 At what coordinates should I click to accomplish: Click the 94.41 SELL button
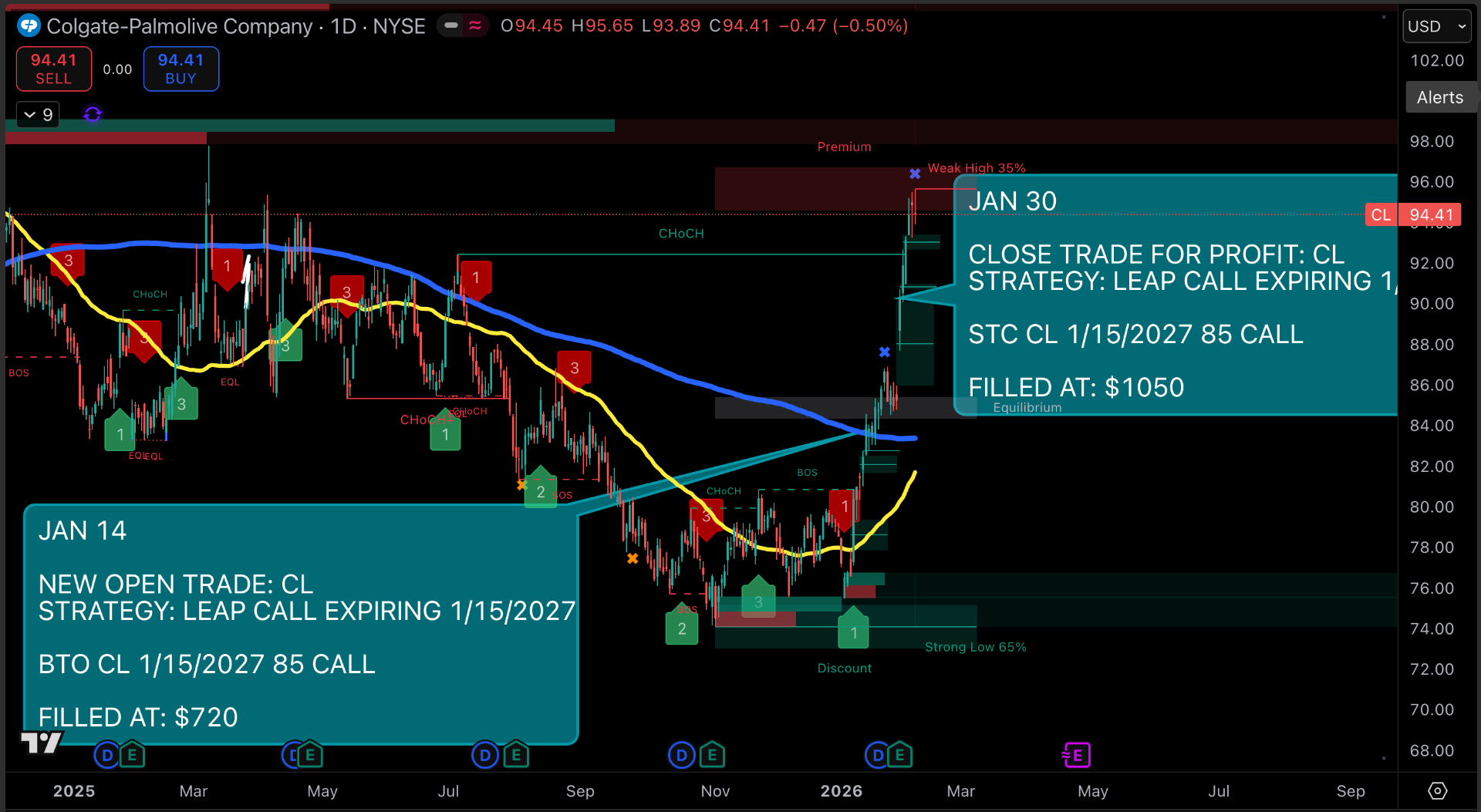click(x=54, y=69)
